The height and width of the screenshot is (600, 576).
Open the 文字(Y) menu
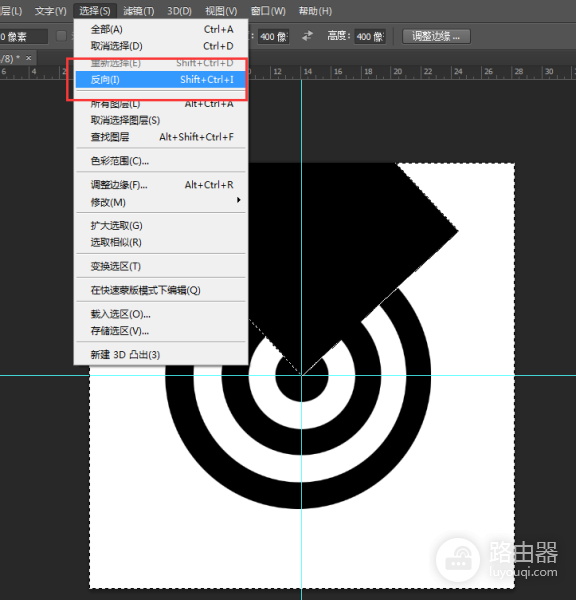pos(51,11)
